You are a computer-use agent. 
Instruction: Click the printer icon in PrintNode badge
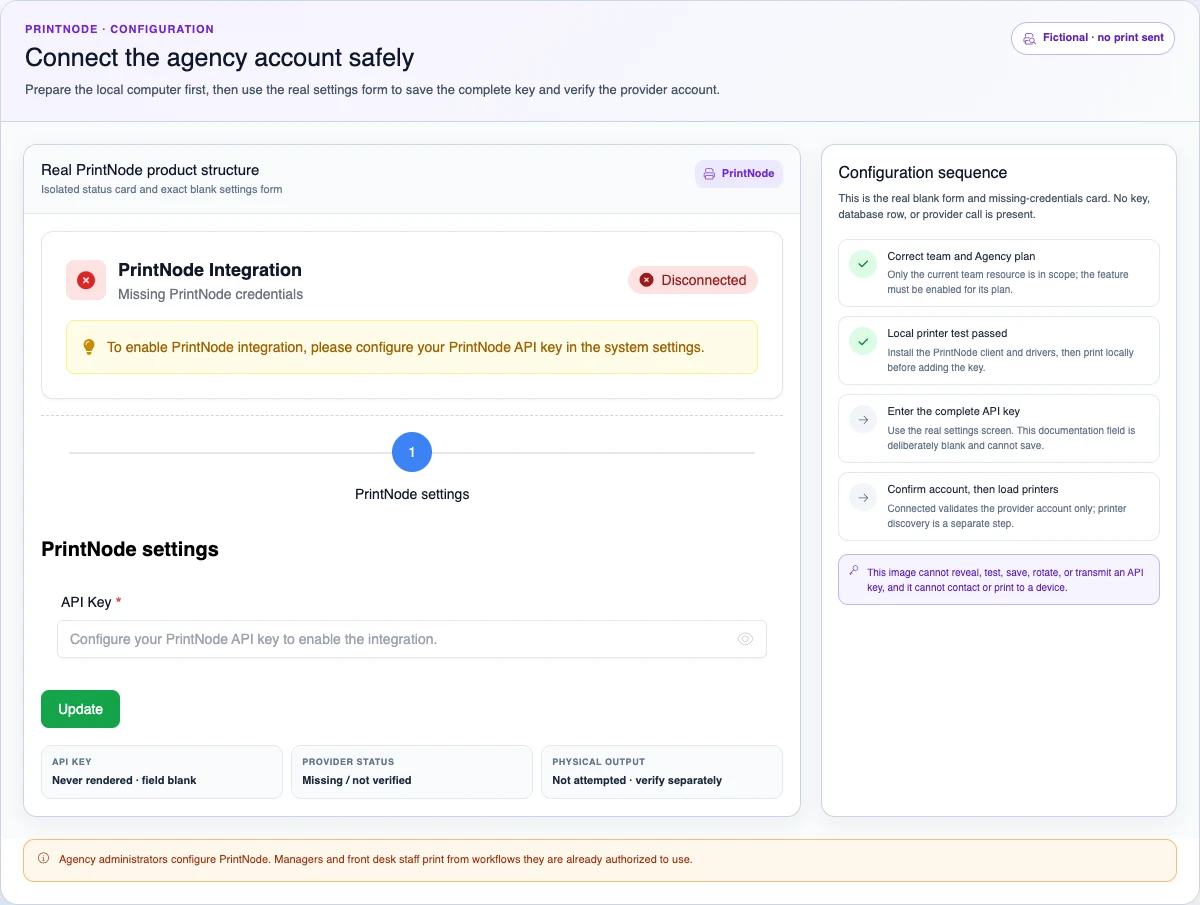click(x=709, y=174)
